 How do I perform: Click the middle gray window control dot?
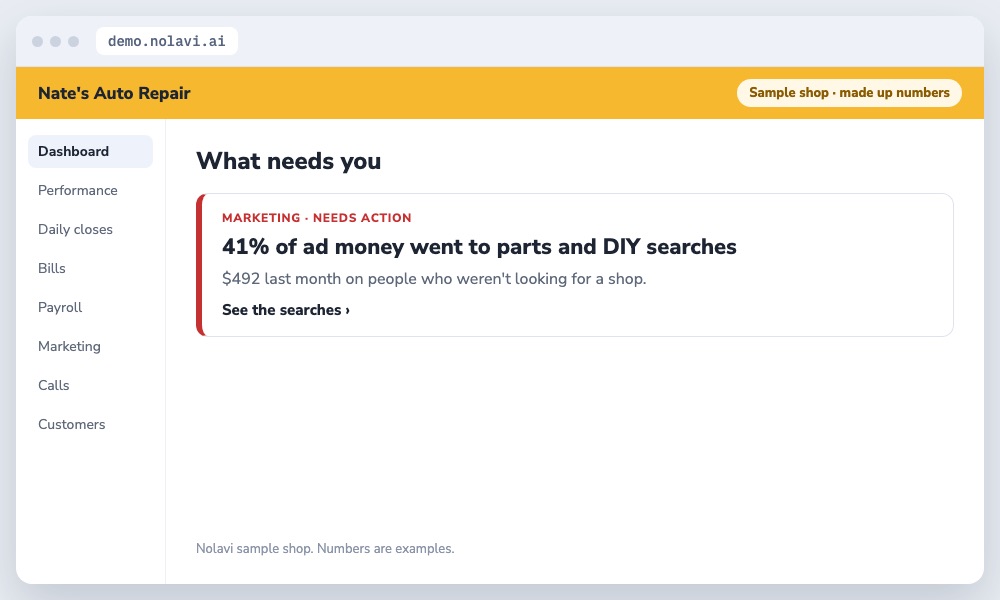coord(55,41)
